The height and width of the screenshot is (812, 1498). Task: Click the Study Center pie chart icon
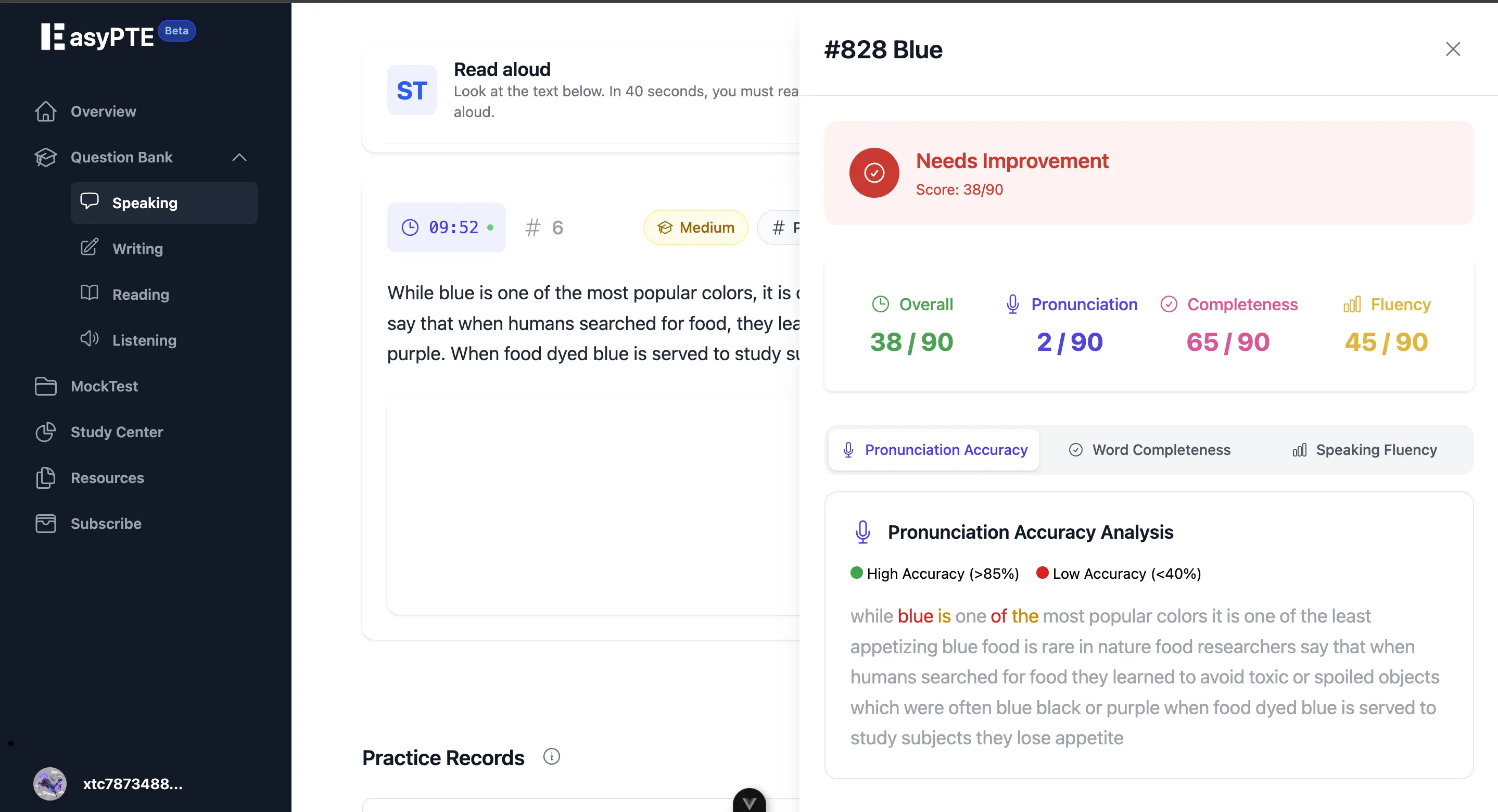pyautogui.click(x=45, y=432)
